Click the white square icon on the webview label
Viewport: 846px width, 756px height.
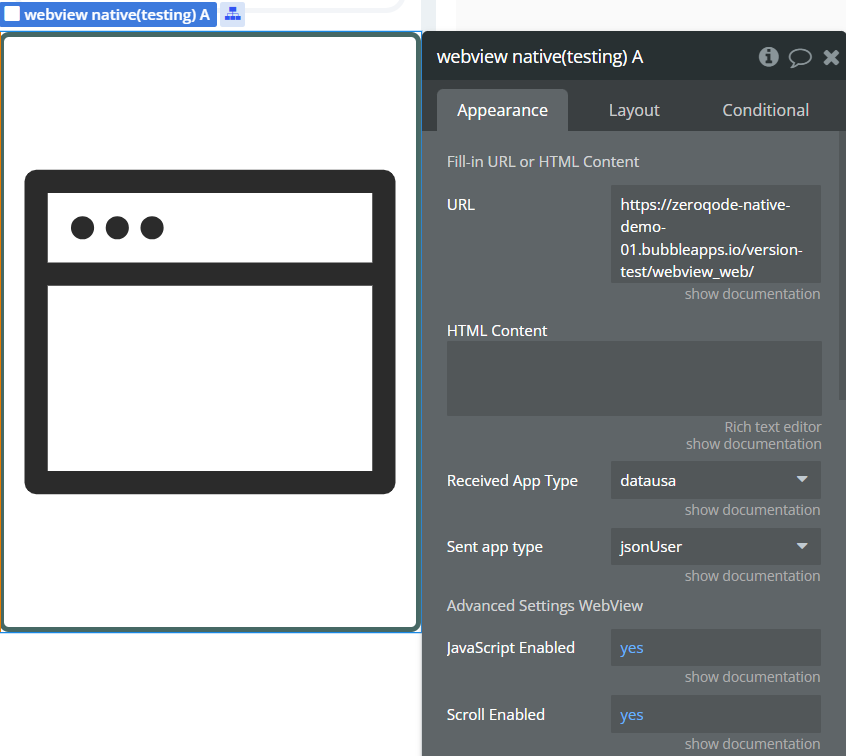[x=12, y=14]
